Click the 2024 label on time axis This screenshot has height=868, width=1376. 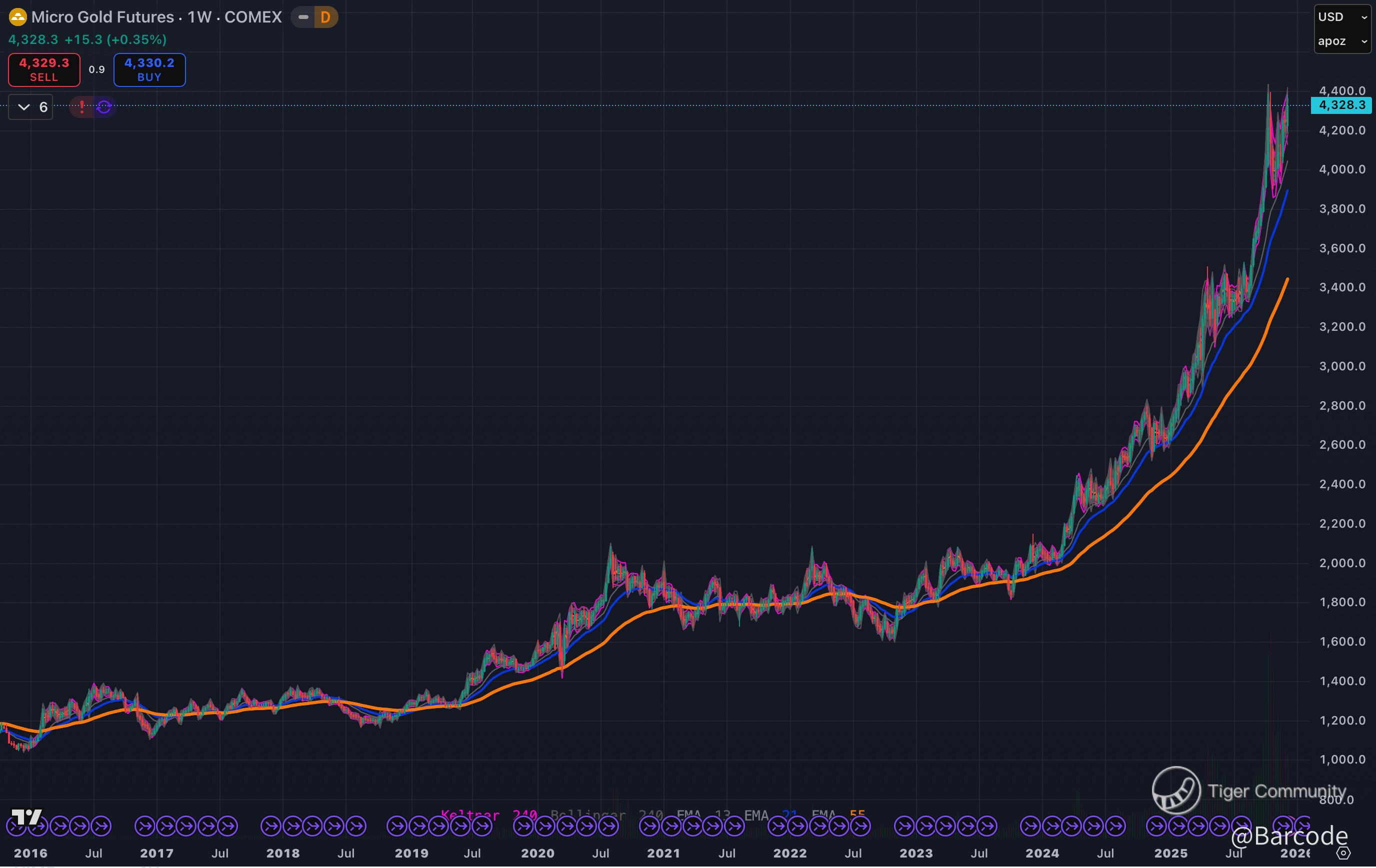1041,853
